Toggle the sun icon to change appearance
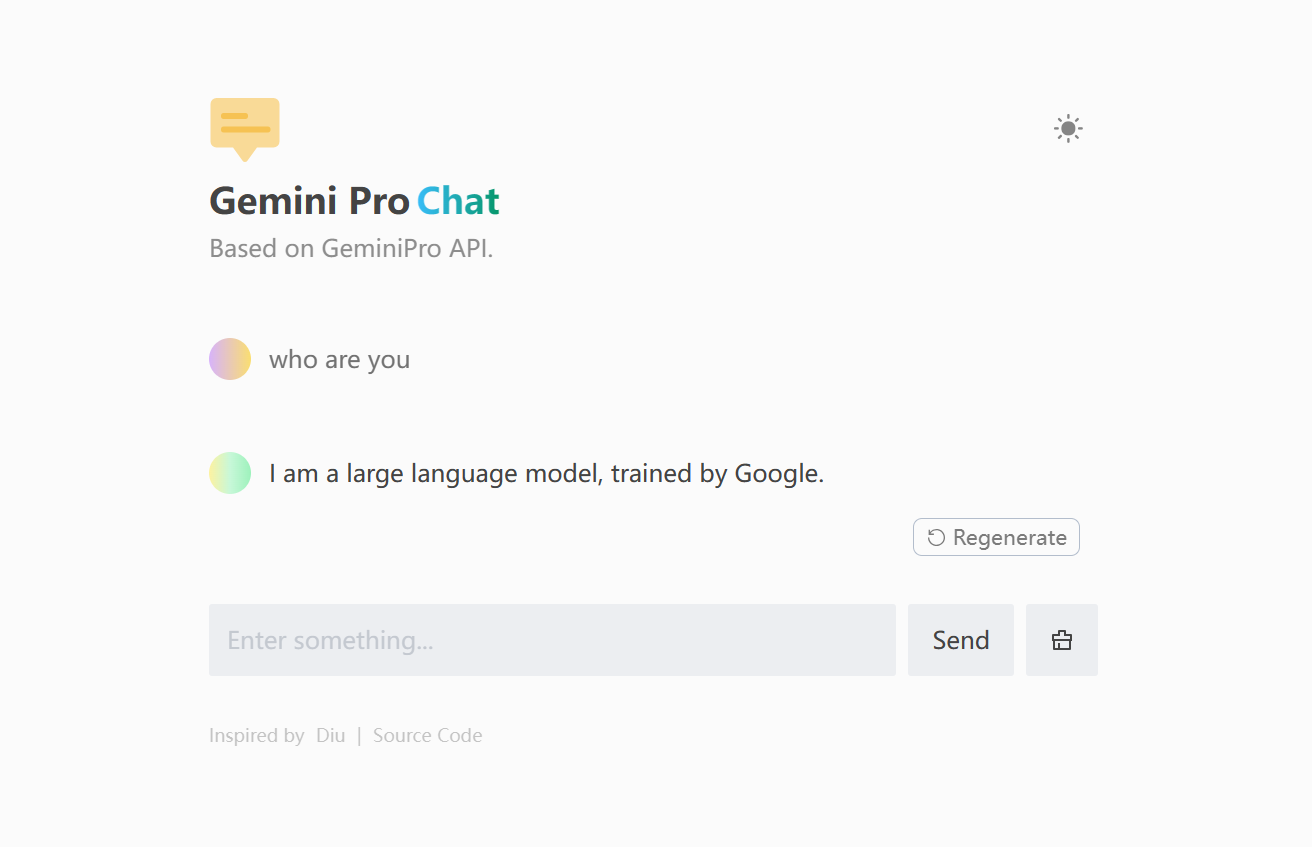The image size is (1312, 847). tap(1067, 128)
